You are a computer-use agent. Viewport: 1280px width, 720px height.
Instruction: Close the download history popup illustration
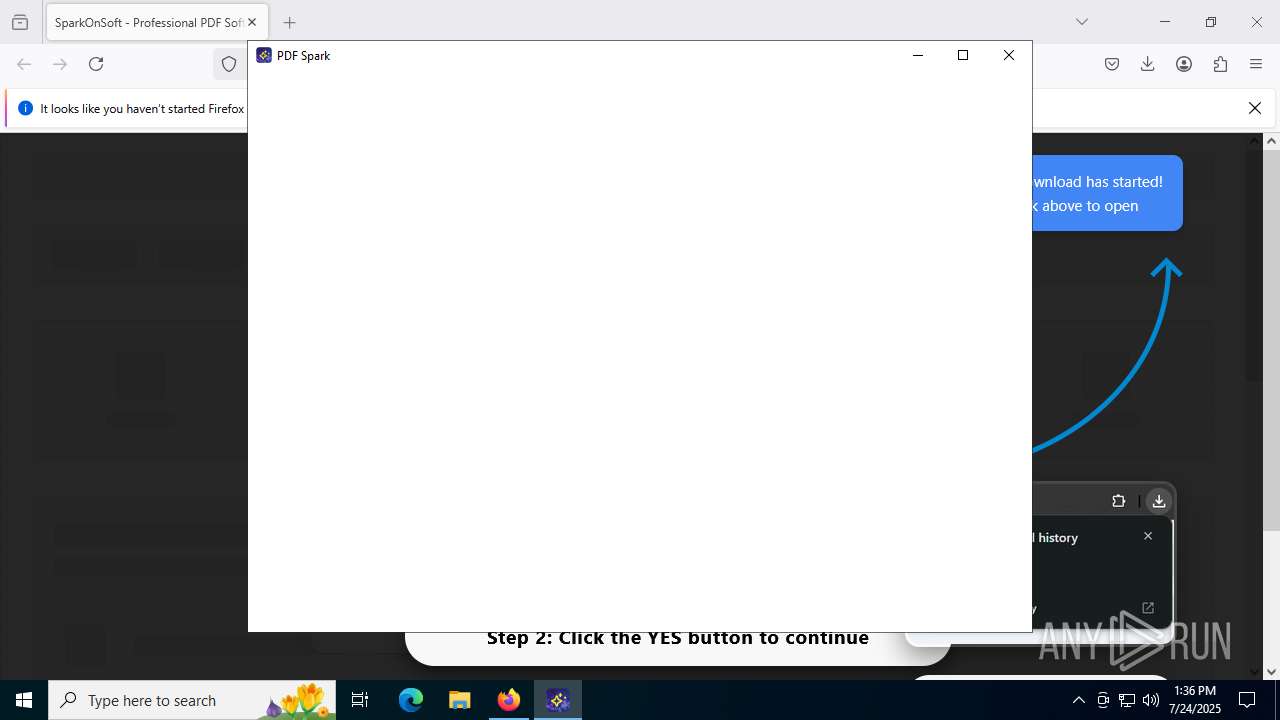(1148, 536)
